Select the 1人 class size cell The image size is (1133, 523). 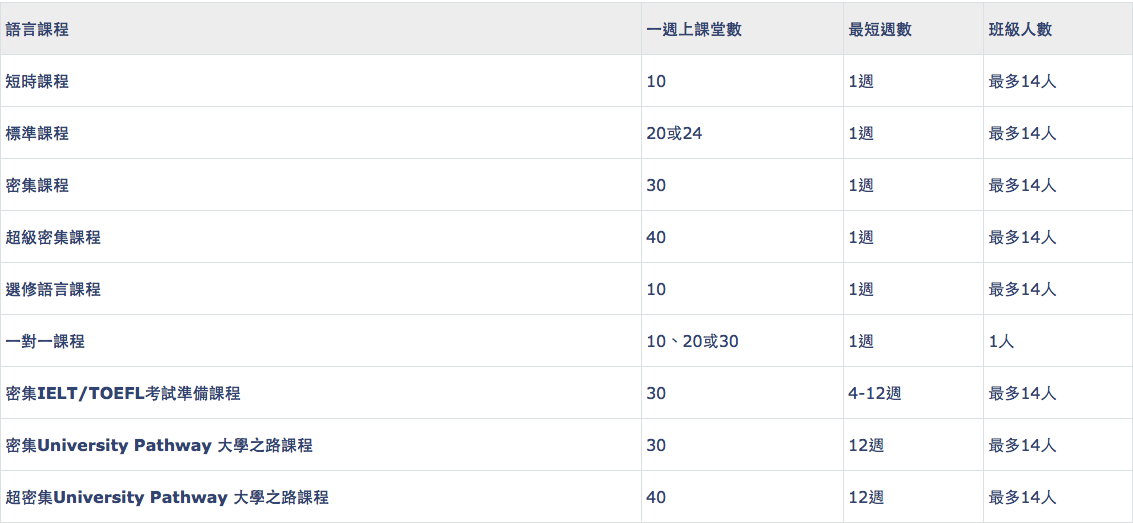(1001, 342)
